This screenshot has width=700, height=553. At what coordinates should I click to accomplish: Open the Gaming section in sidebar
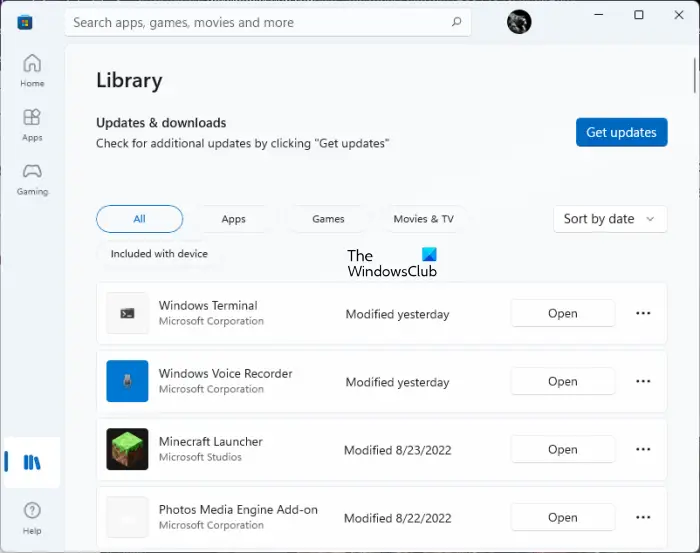32,179
